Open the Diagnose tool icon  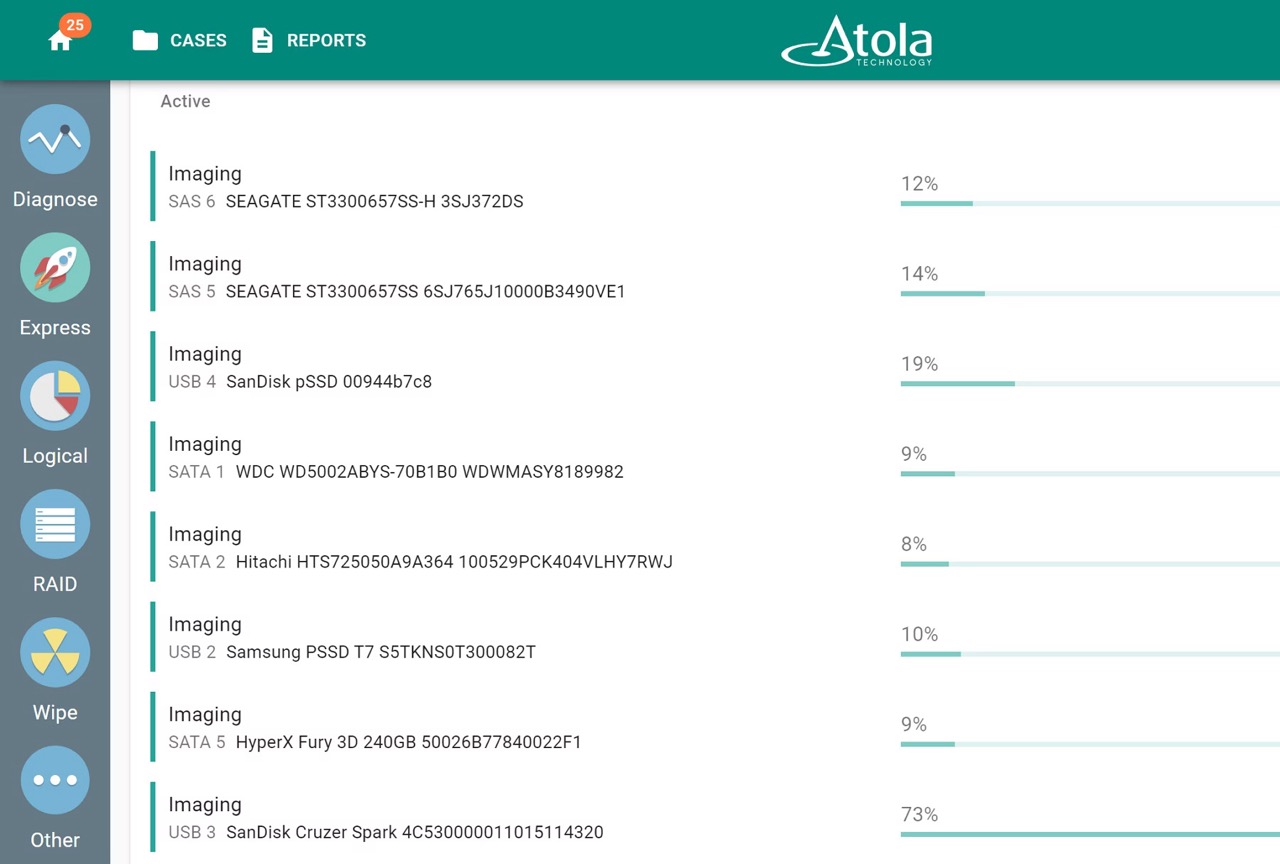[x=55, y=139]
